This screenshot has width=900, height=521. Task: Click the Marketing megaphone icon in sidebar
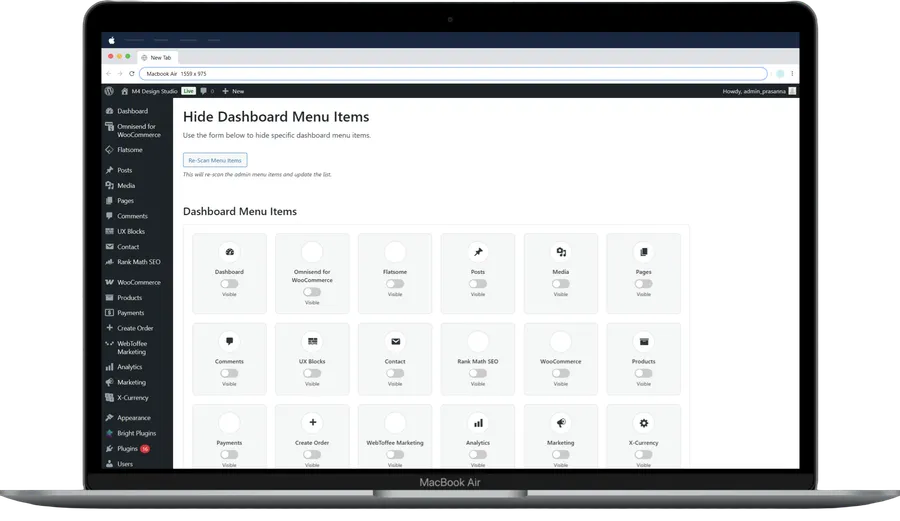coord(109,382)
